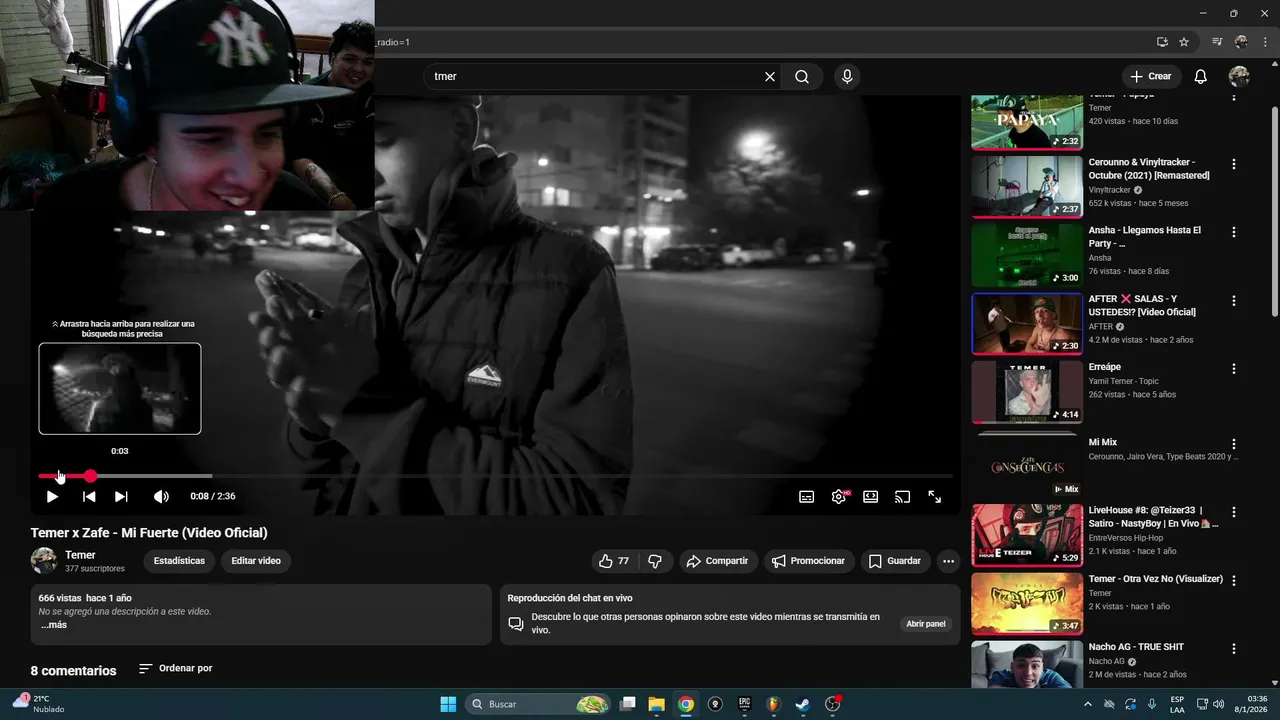The image size is (1280, 720).
Task: Start voice search with microphone
Action: 847,77
